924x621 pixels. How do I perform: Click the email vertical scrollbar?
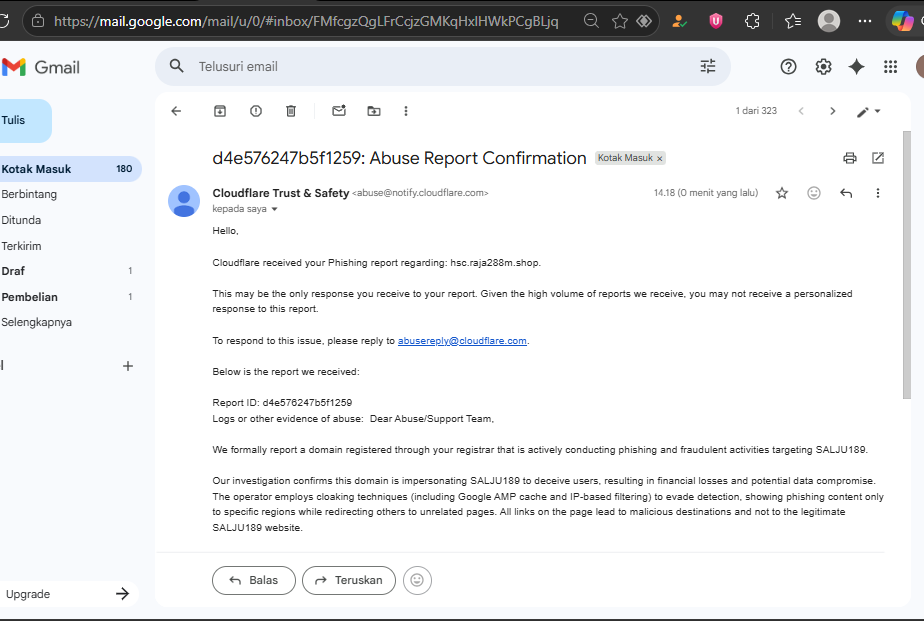click(907, 265)
